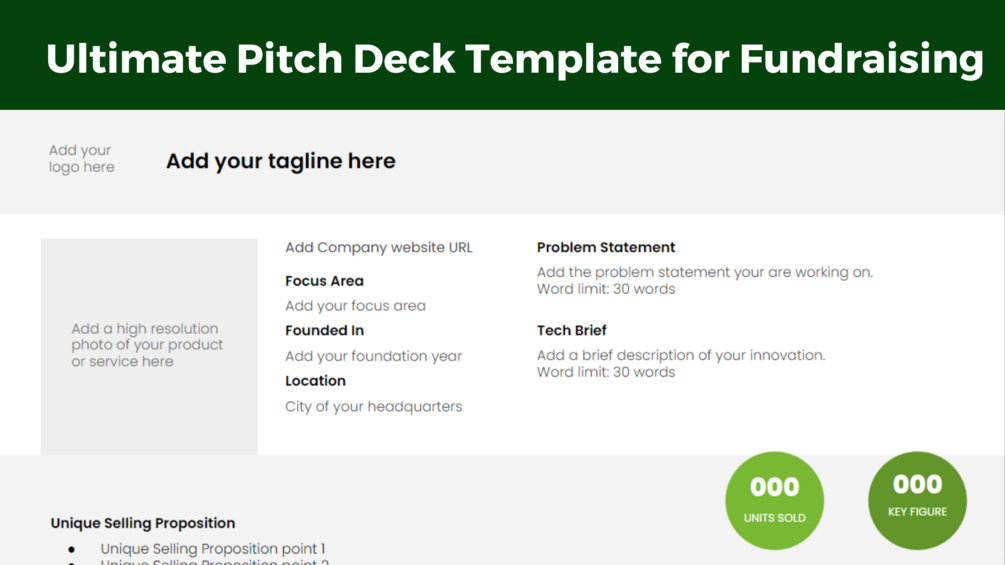This screenshot has width=1005, height=565.
Task: Select the 'Founded In' heading
Action: click(x=324, y=330)
